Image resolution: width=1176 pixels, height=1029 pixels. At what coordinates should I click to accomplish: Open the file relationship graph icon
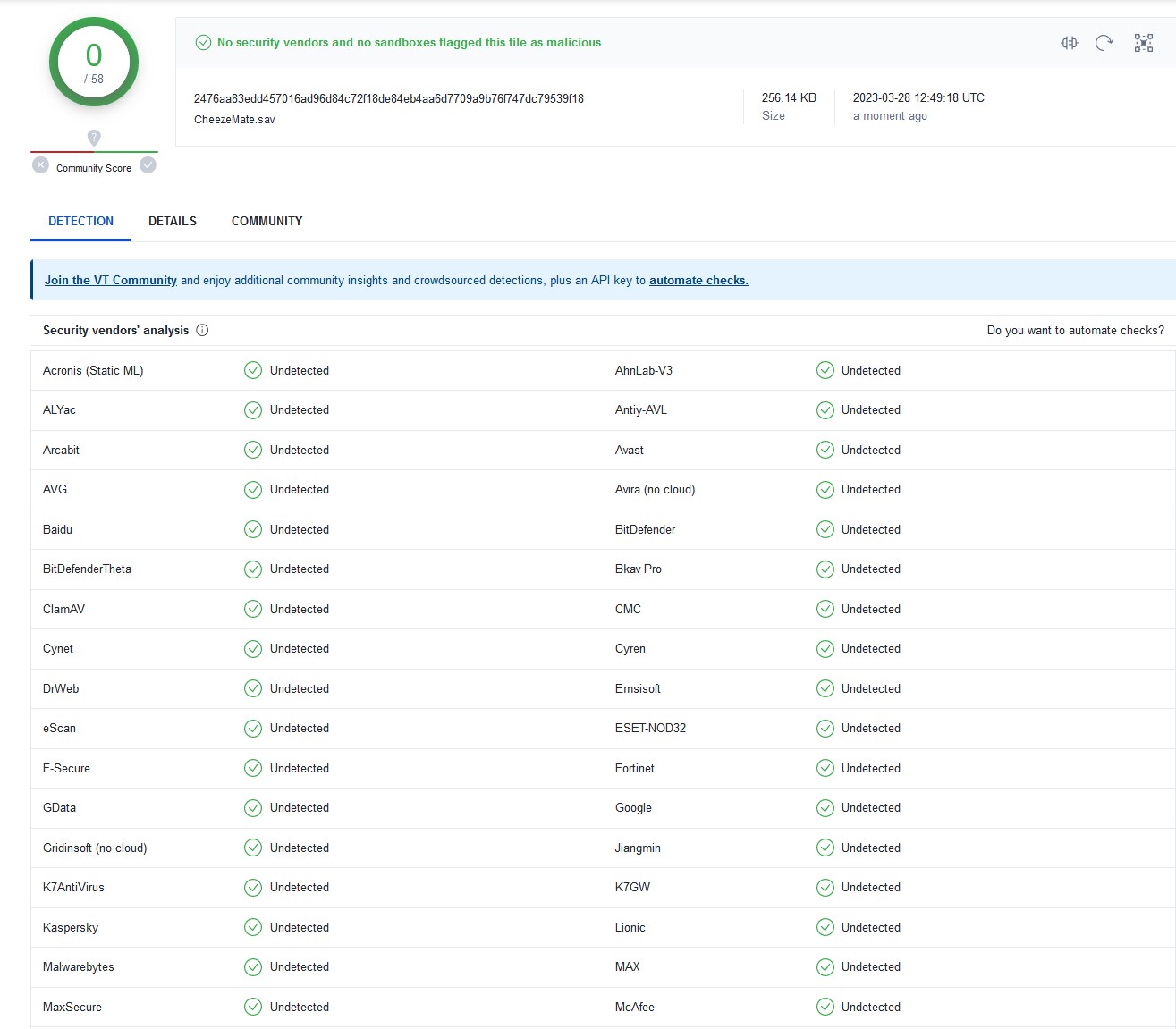pos(1144,43)
